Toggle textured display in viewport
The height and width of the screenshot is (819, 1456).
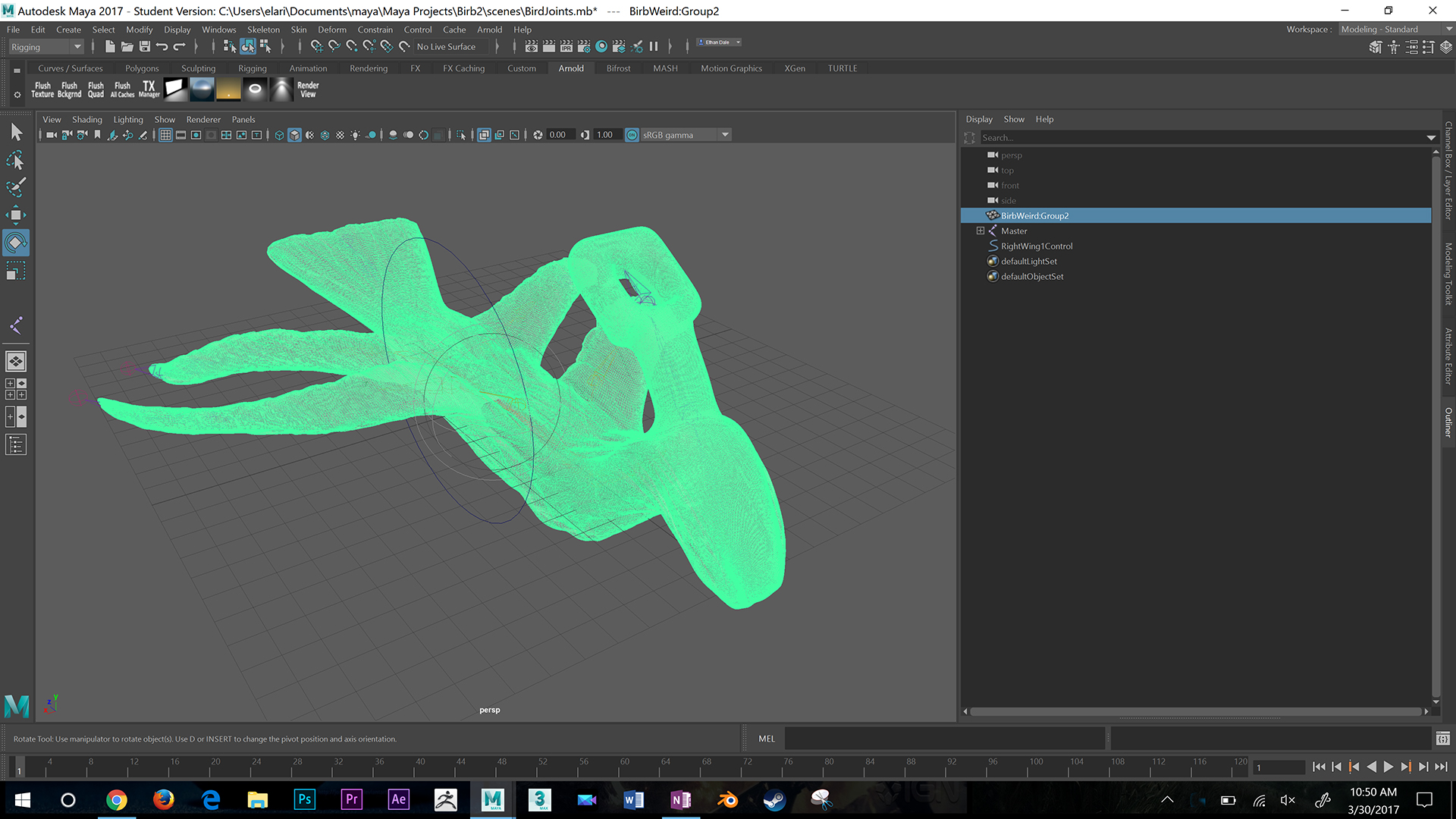340,135
